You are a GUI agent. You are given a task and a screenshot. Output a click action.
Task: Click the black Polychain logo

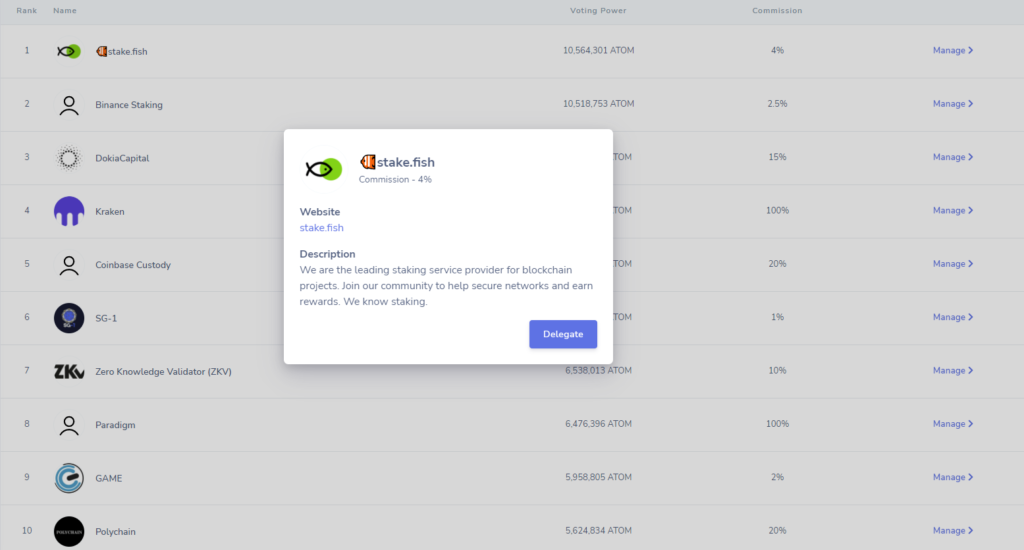click(x=69, y=531)
